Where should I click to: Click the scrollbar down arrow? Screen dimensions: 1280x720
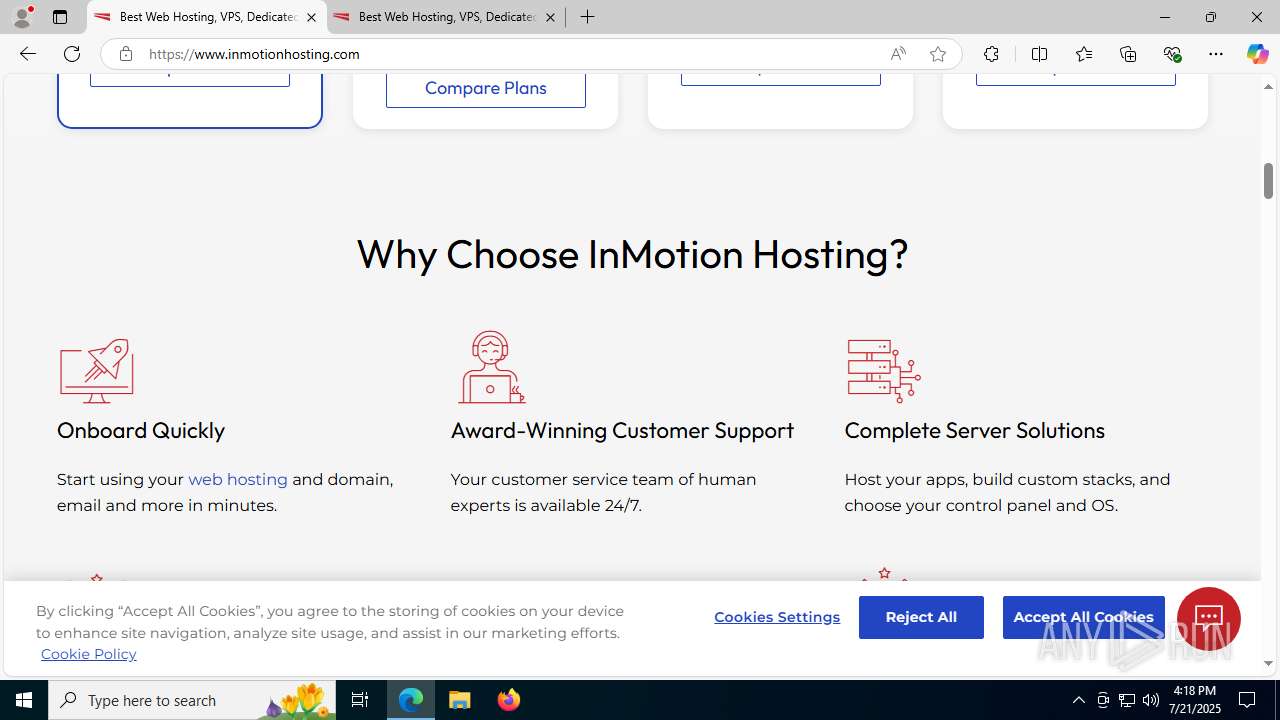pos(1268,664)
